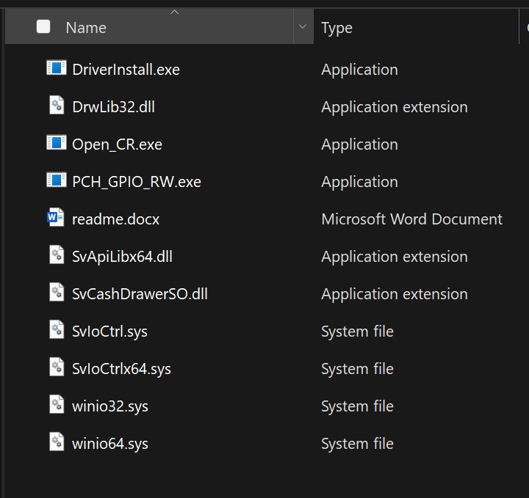Click the DriverInstall.exe application icon
Image resolution: width=529 pixels, height=498 pixels.
pyautogui.click(x=56, y=68)
